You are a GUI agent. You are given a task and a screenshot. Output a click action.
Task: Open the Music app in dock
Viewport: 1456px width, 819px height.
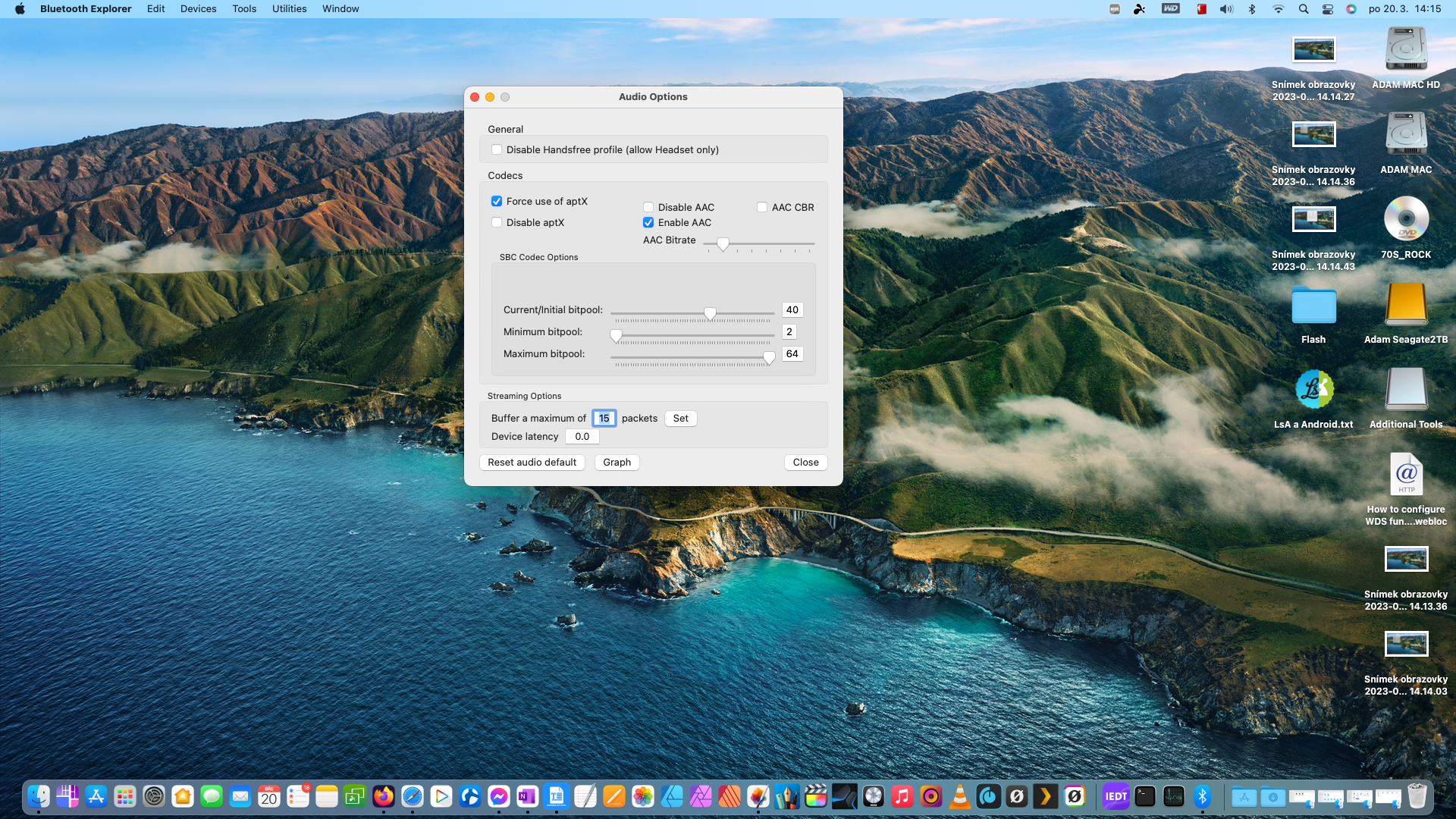click(x=902, y=796)
